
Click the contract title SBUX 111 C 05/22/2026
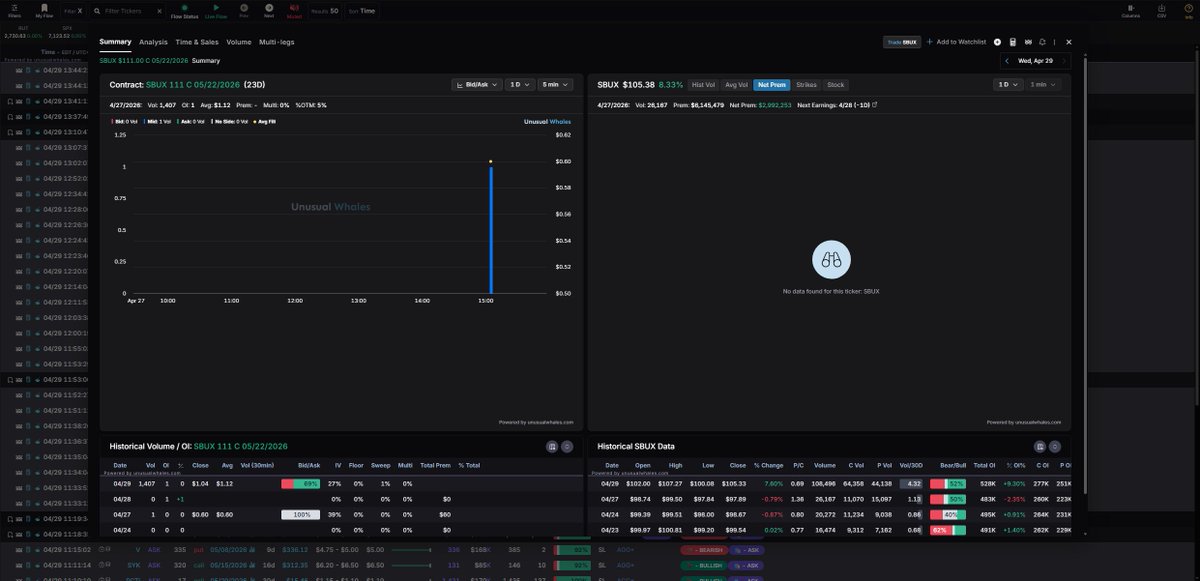click(x=191, y=85)
